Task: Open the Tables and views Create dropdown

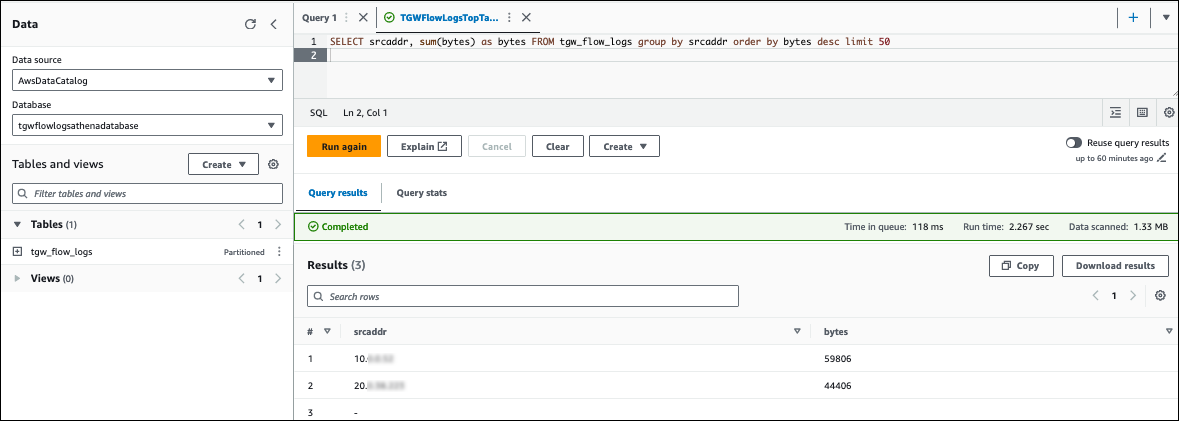Action: coord(223,164)
